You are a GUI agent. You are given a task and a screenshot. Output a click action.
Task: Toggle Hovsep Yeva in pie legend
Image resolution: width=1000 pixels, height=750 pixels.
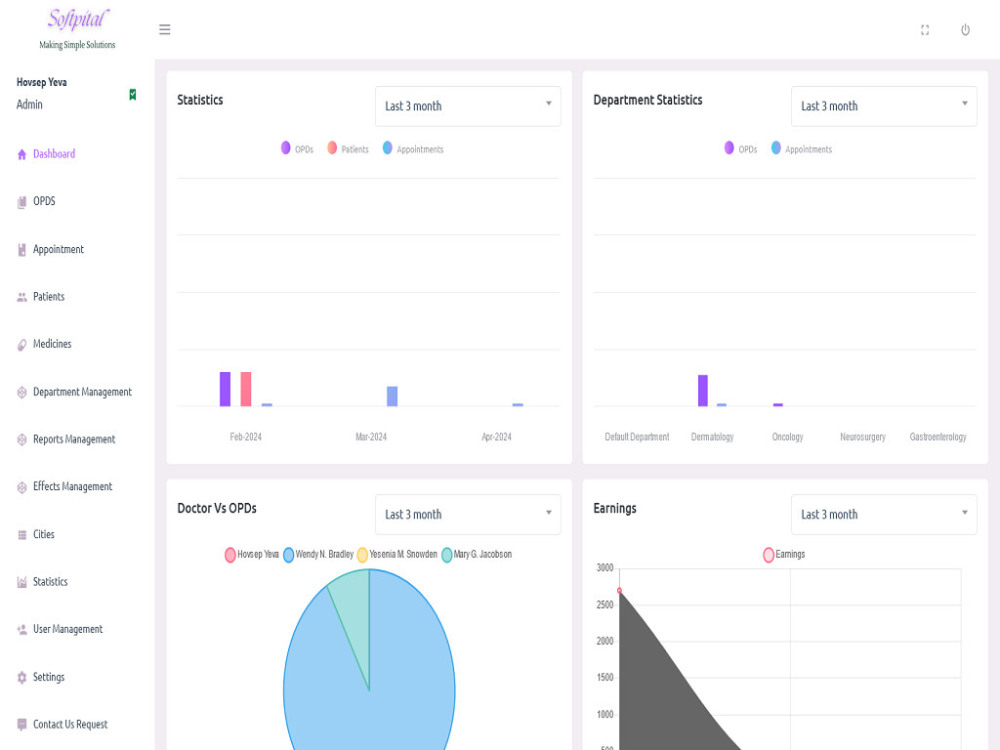pyautogui.click(x=252, y=554)
